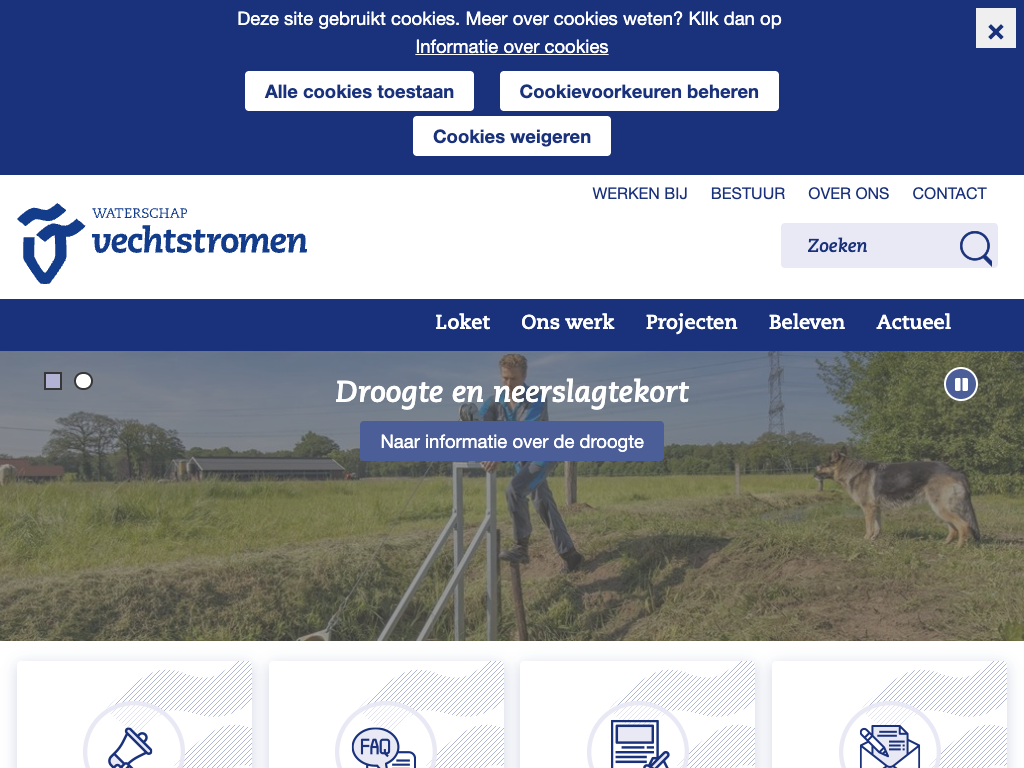The height and width of the screenshot is (768, 1024).
Task: Open the Ons werk menu
Action: 568,322
